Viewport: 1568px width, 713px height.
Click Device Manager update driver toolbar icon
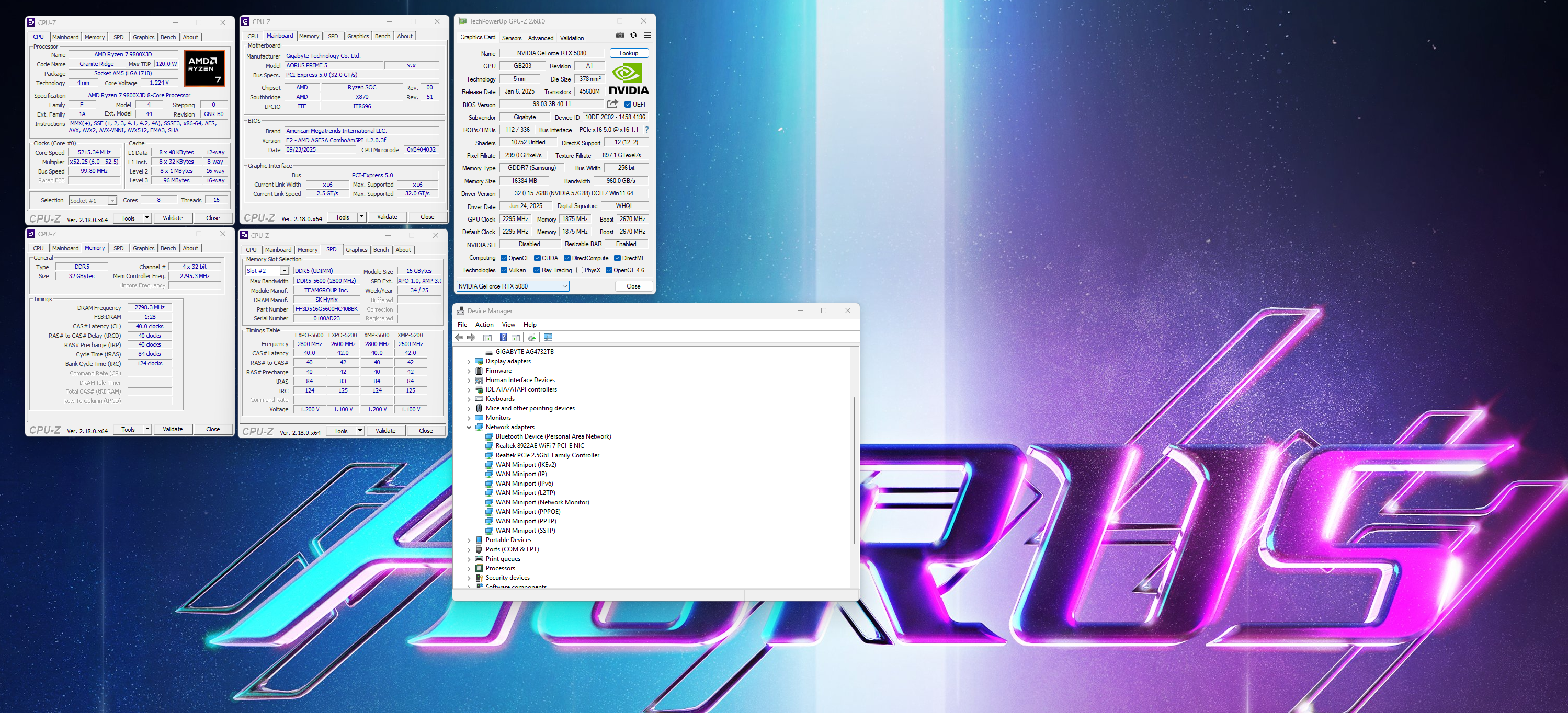(x=531, y=338)
